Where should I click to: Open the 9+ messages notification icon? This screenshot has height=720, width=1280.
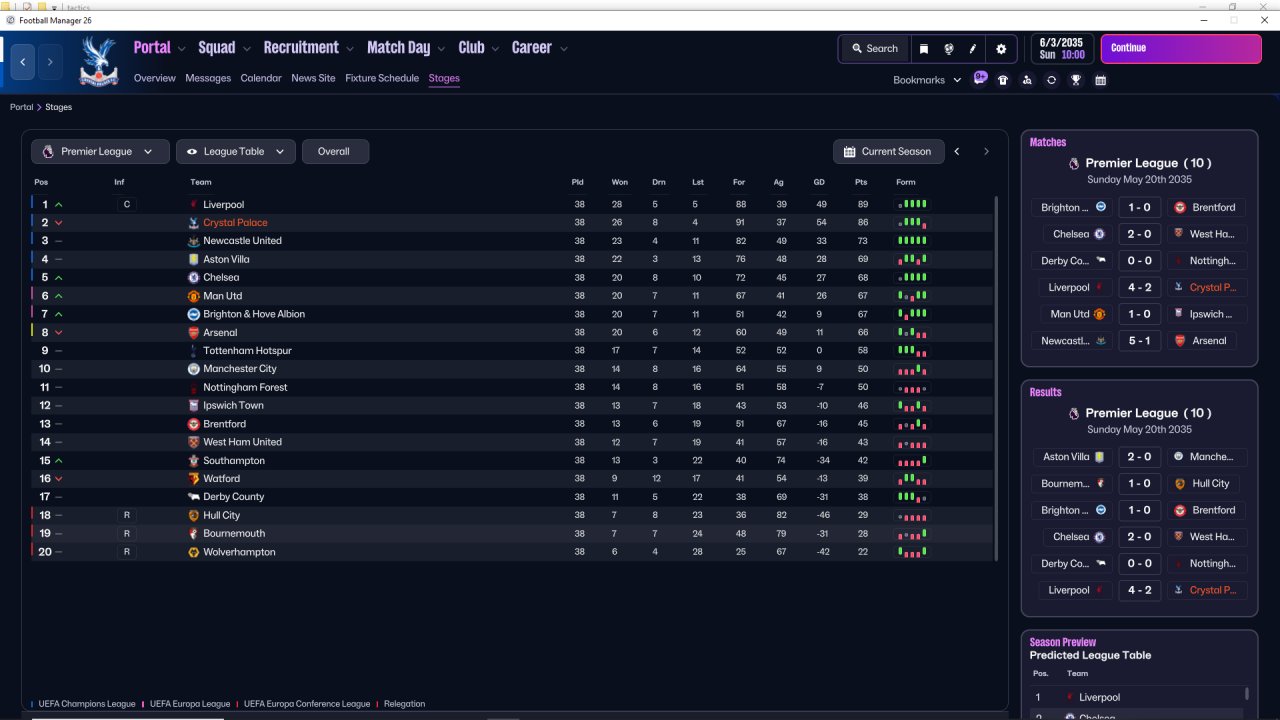(980, 78)
